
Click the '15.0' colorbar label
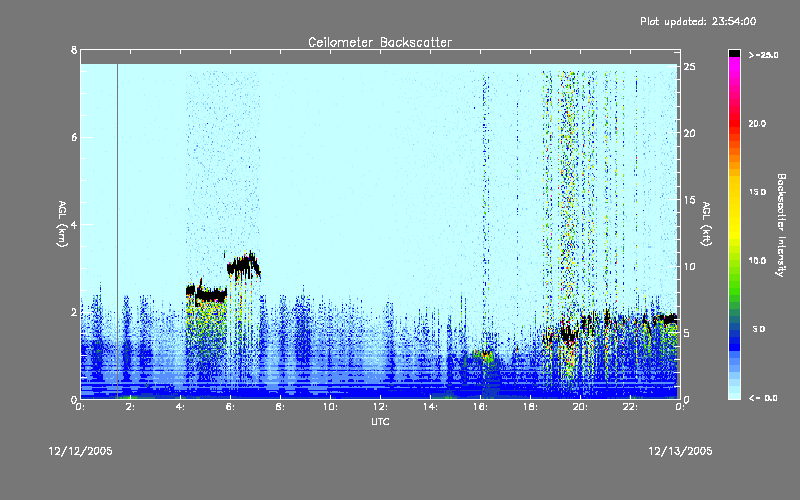(757, 192)
